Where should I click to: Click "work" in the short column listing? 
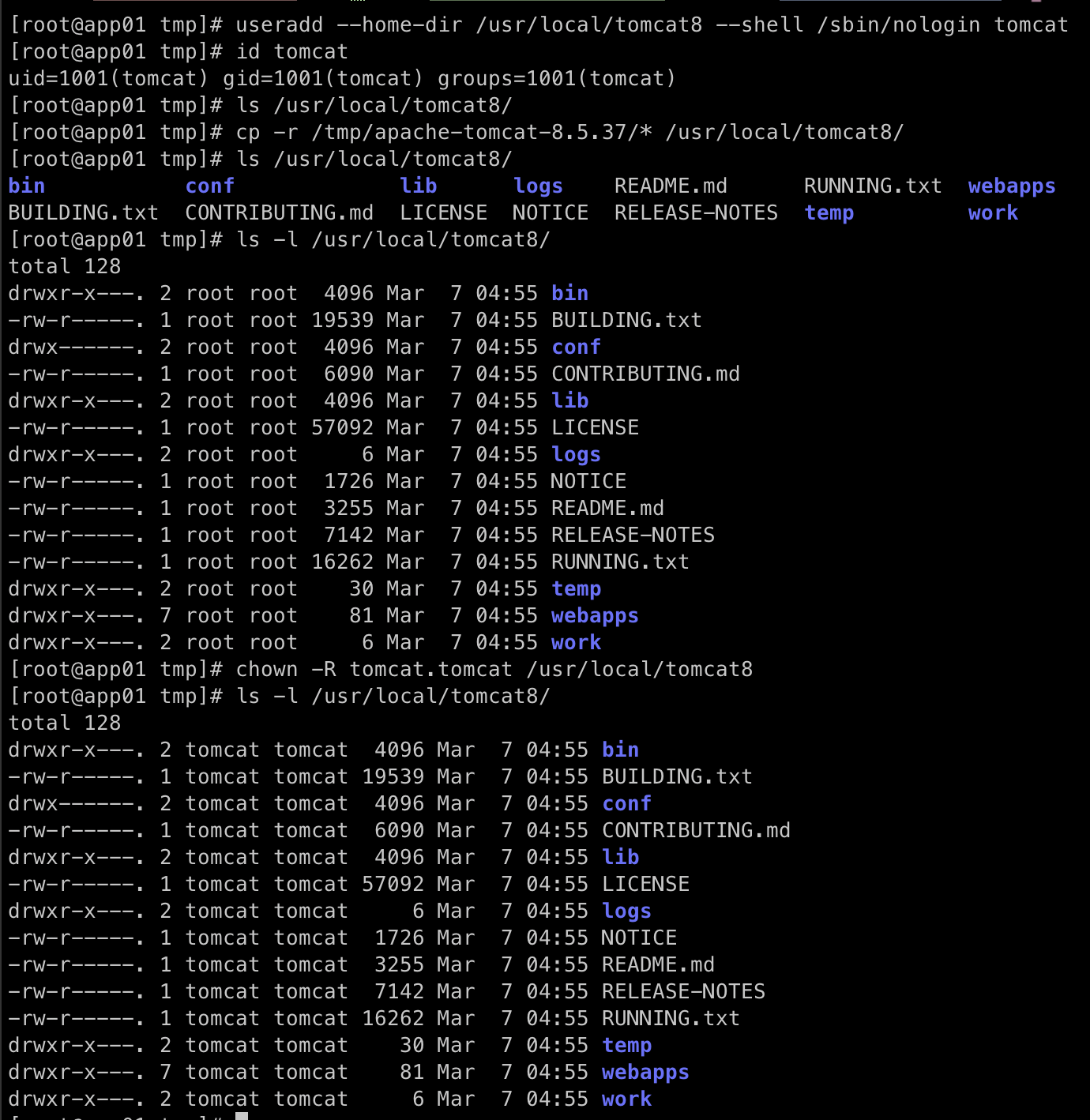pyautogui.click(x=994, y=213)
